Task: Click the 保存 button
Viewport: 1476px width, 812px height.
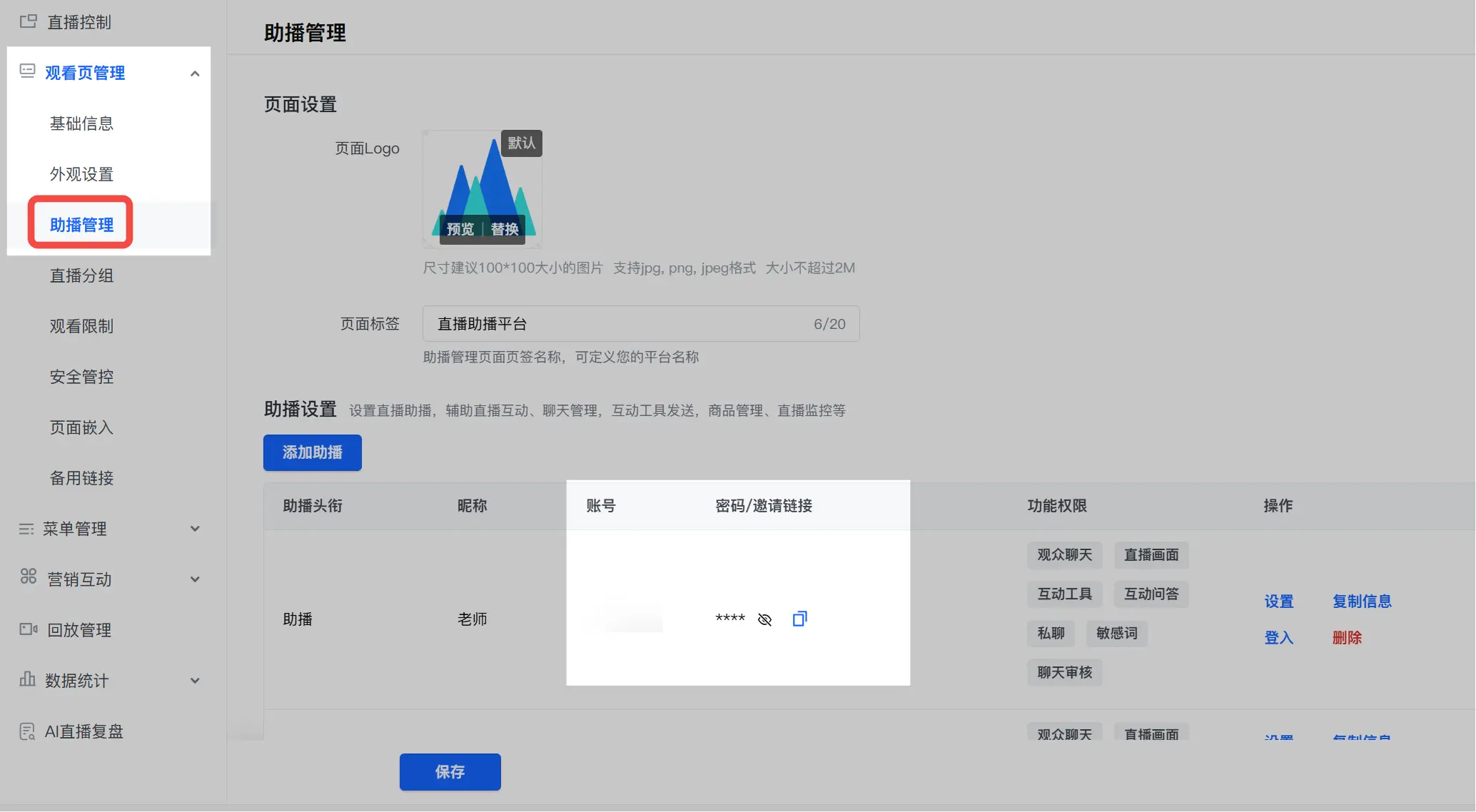Action: pyautogui.click(x=450, y=772)
